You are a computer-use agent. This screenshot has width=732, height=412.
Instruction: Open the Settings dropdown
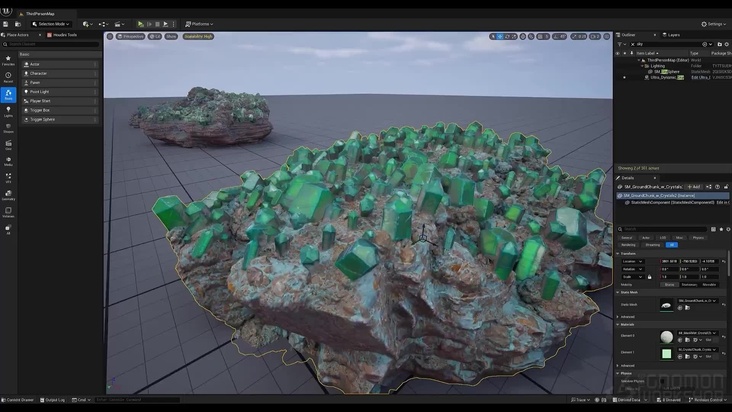[x=714, y=24]
